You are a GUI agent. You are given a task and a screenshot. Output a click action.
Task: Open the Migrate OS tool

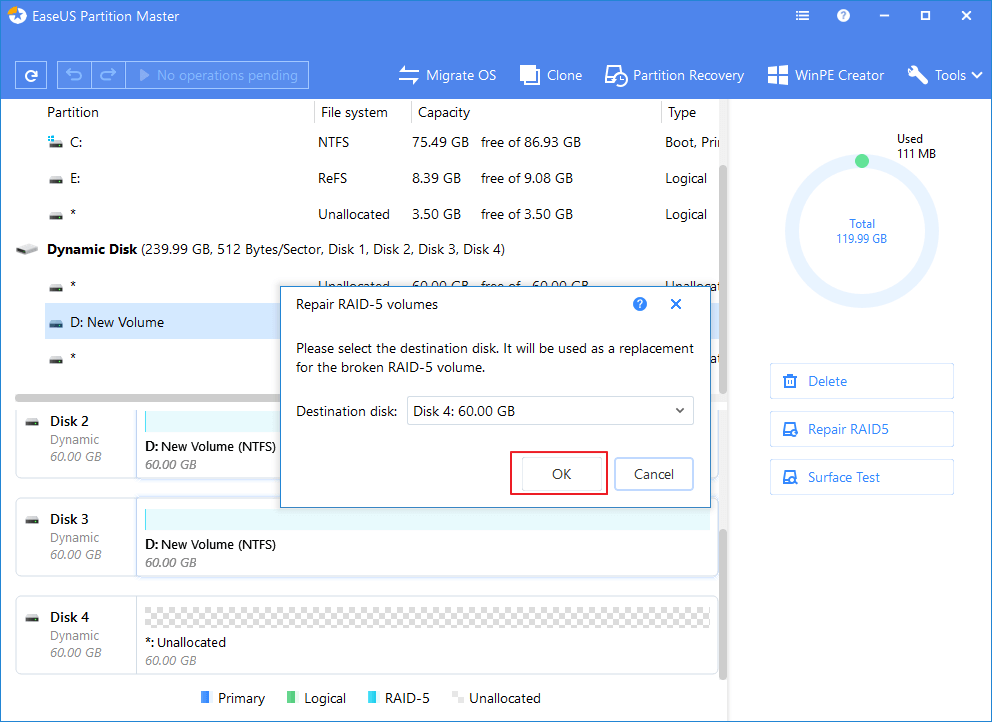[x=447, y=75]
